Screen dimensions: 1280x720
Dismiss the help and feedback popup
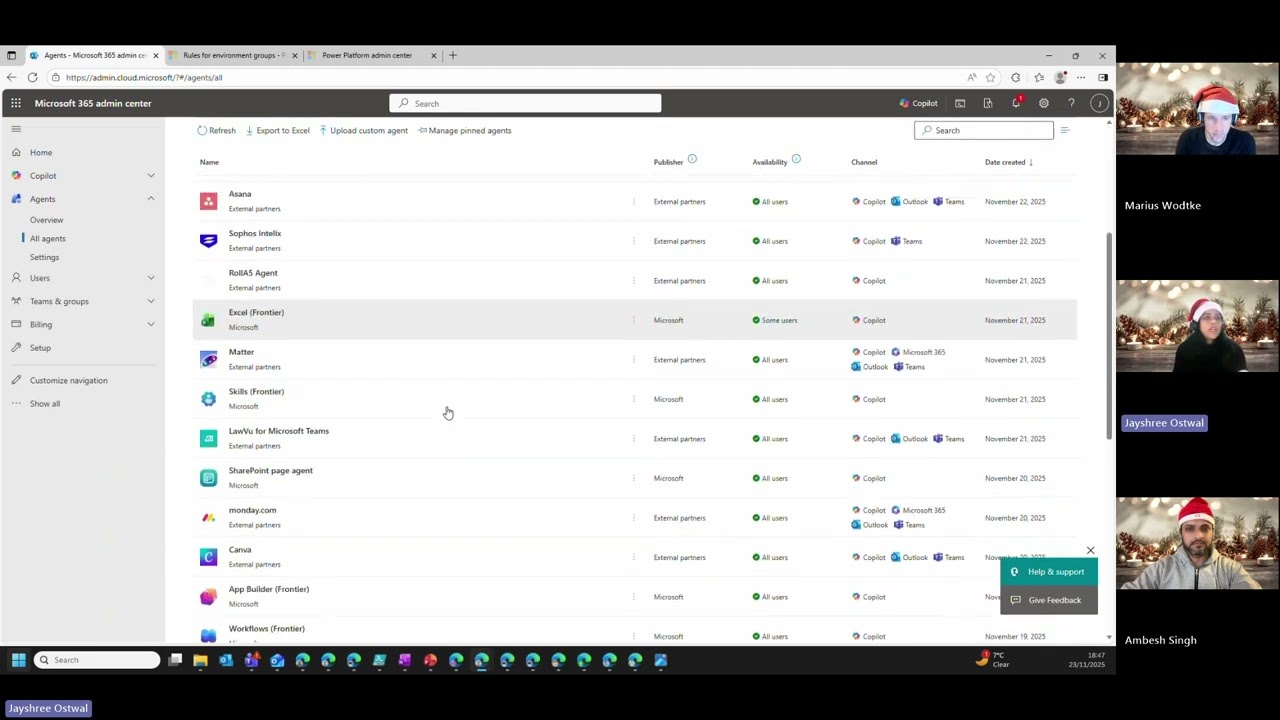pyautogui.click(x=1091, y=551)
